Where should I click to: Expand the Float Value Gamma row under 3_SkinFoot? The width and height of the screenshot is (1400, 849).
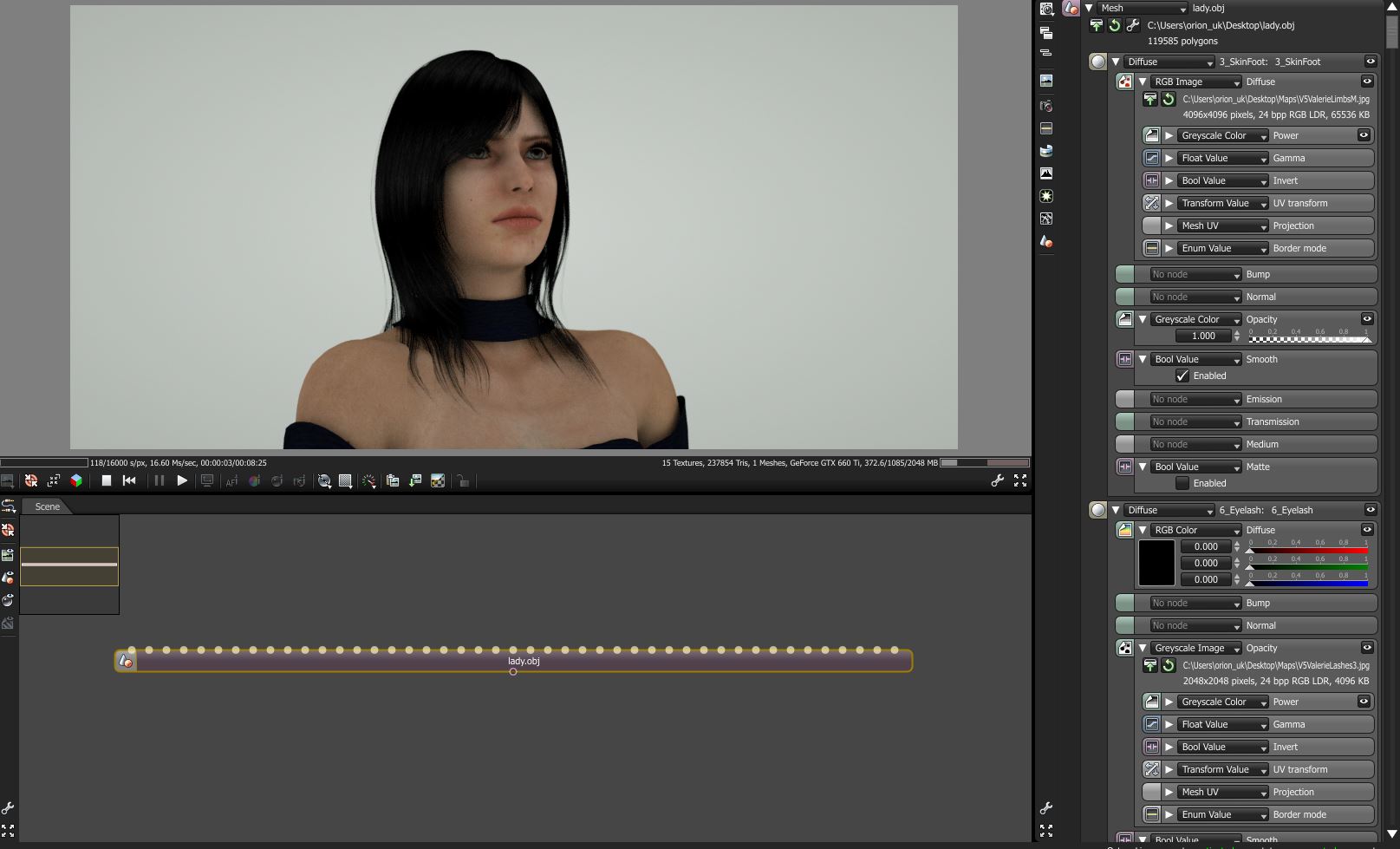click(1169, 158)
